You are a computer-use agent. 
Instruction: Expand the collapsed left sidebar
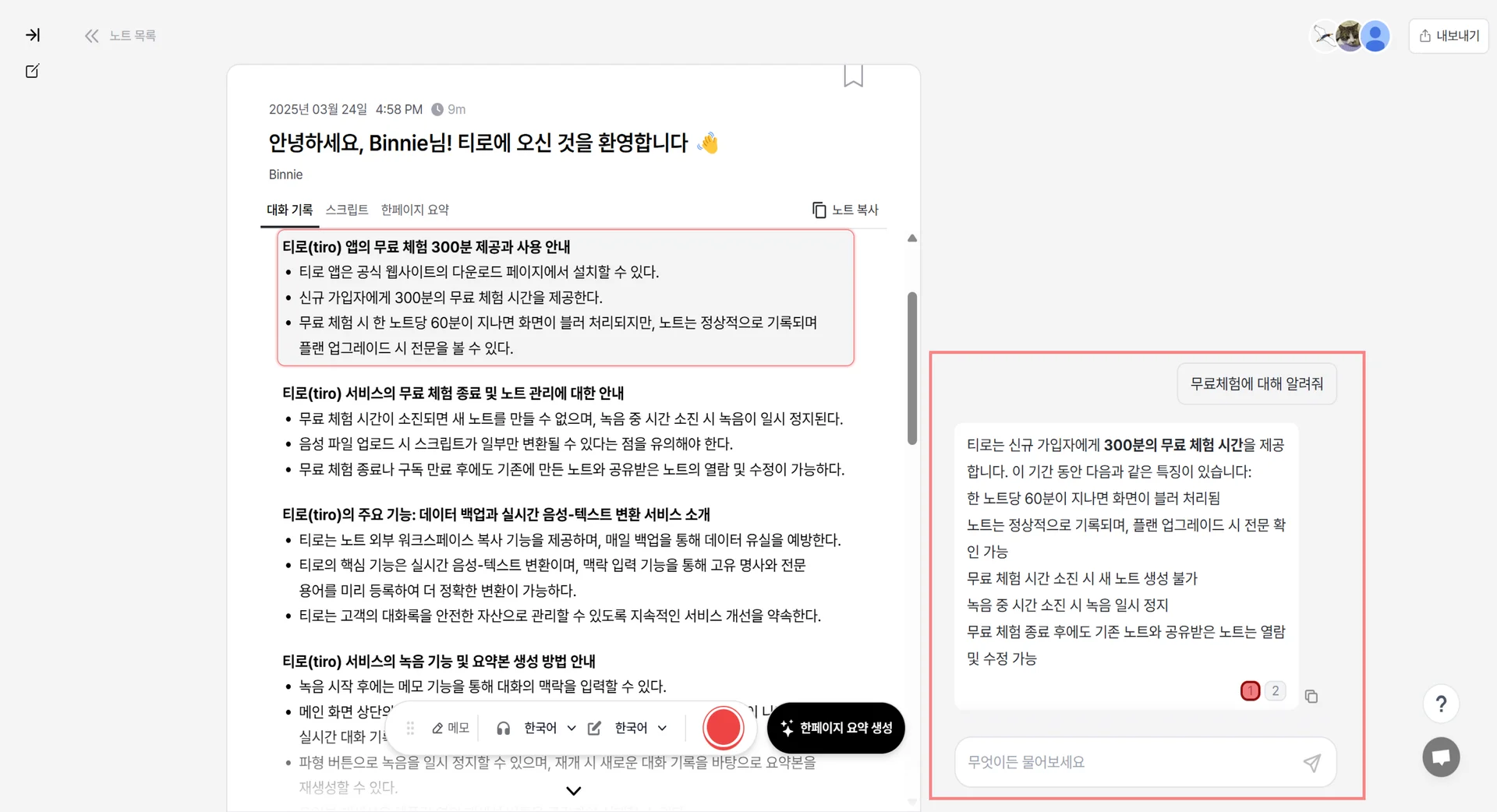(x=33, y=35)
